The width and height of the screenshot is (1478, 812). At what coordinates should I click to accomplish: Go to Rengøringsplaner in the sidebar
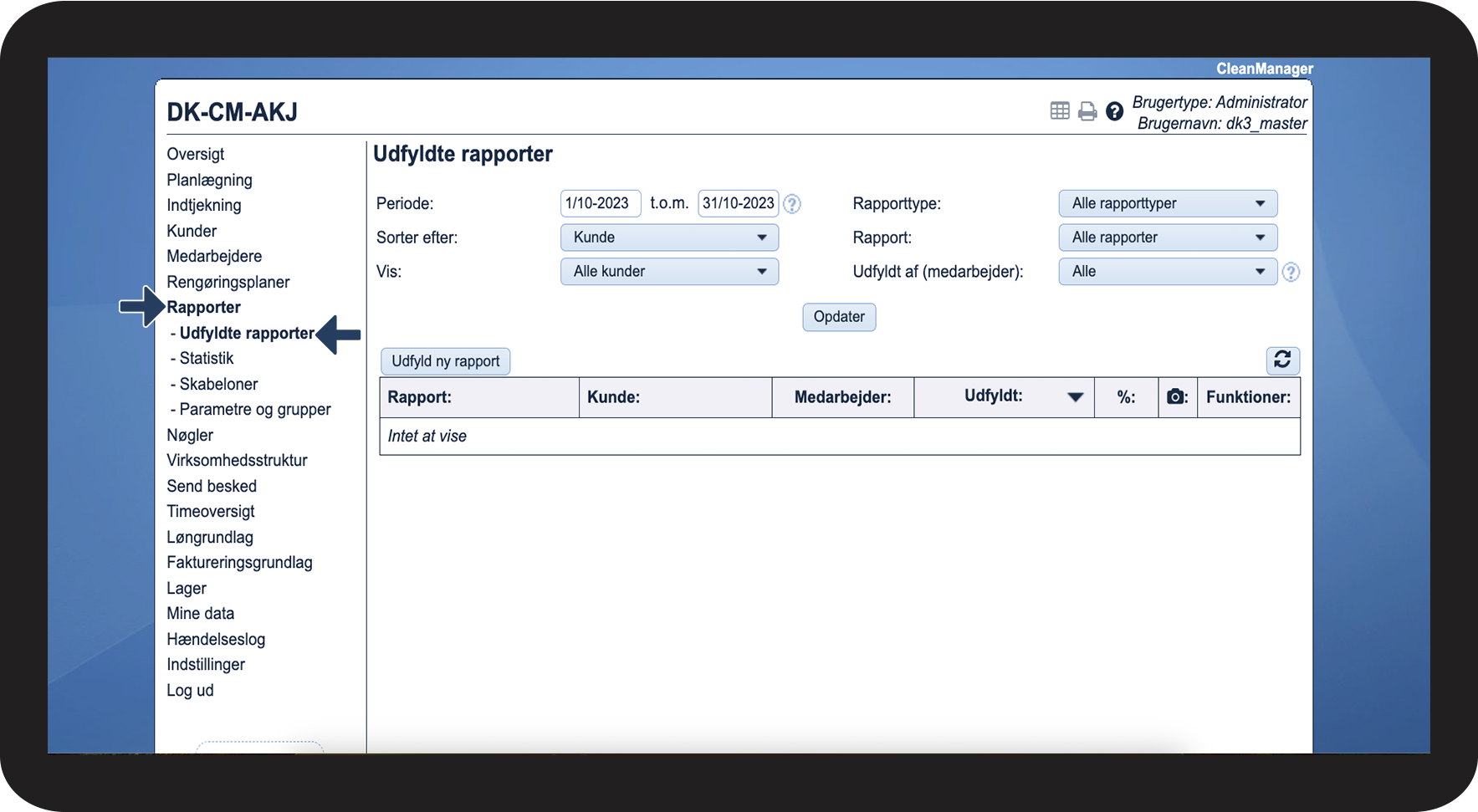coord(228,282)
